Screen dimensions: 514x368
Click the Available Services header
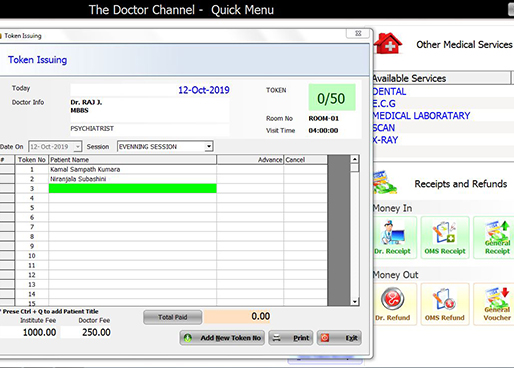441,78
